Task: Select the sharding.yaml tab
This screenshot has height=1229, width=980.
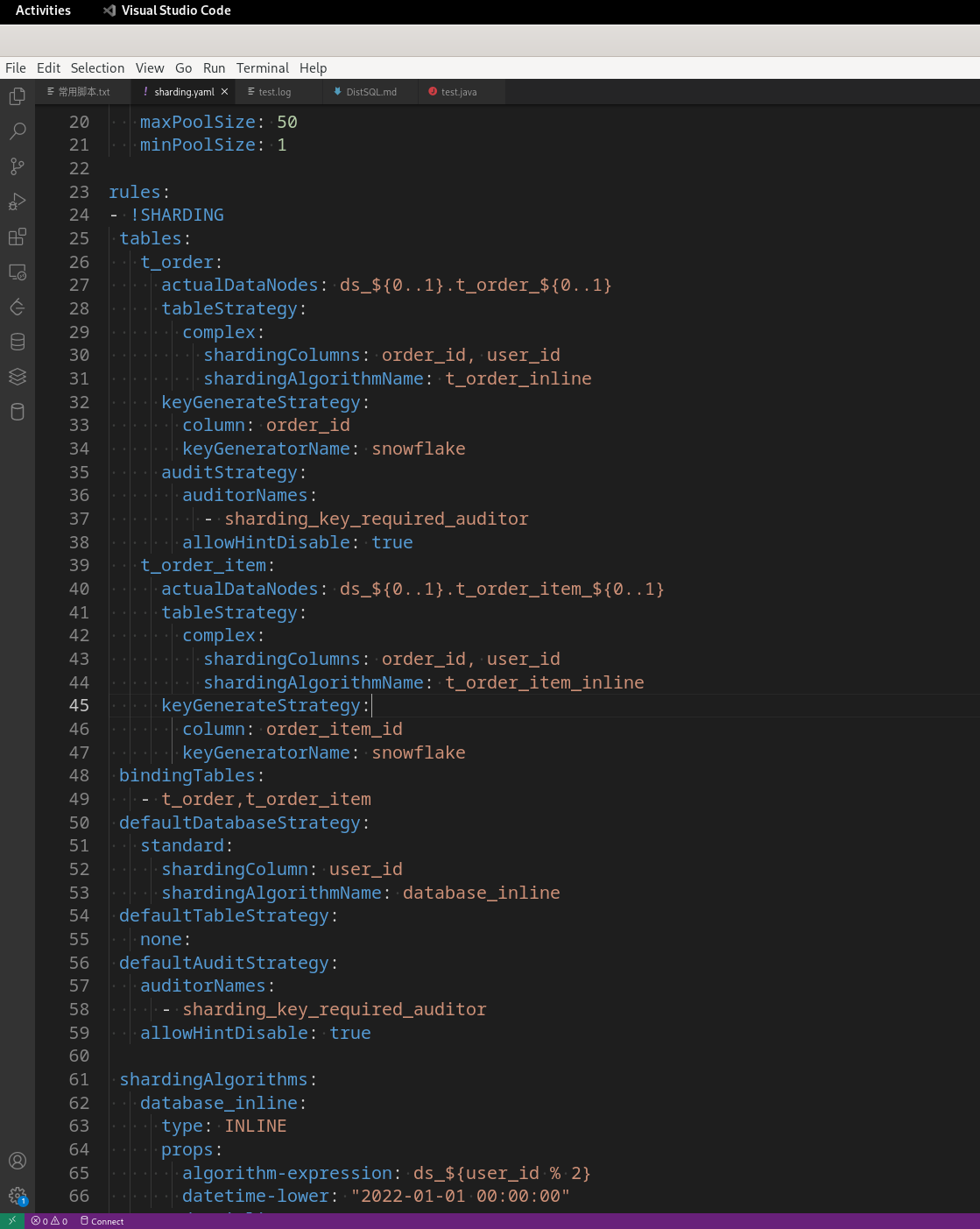Action: [184, 92]
